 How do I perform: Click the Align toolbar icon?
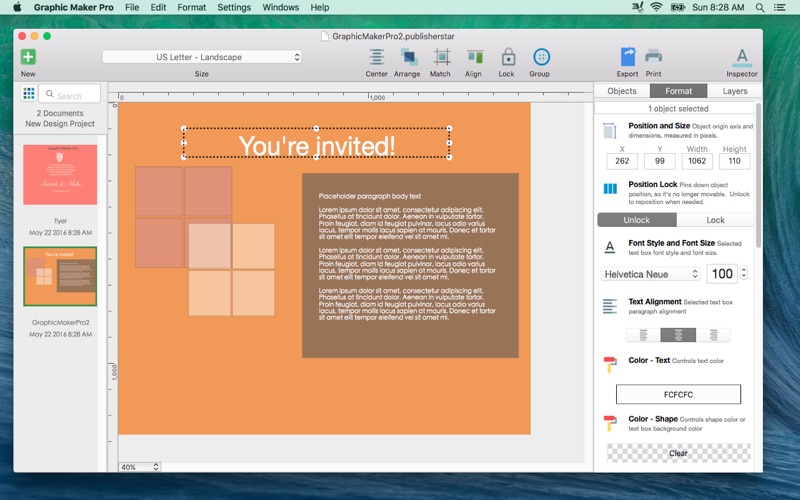pos(475,57)
